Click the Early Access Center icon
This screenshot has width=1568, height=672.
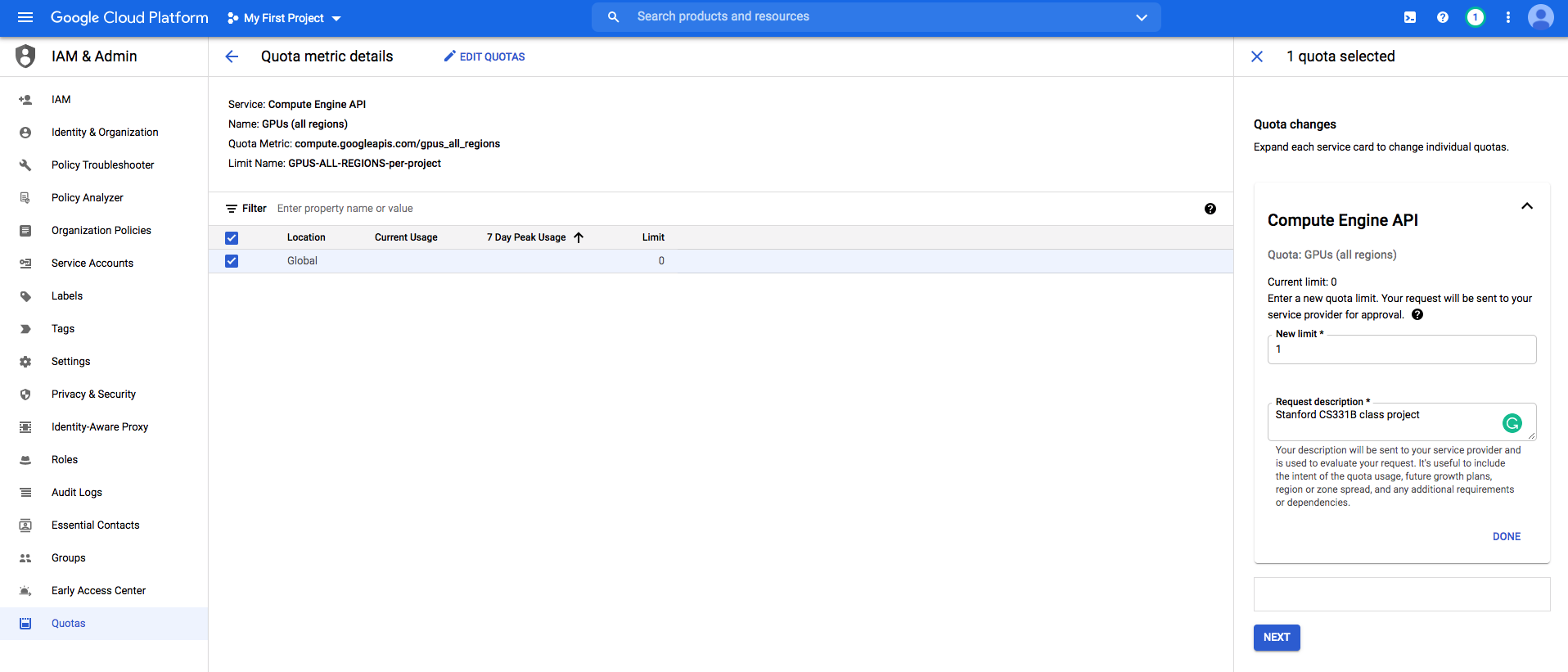[25, 591]
